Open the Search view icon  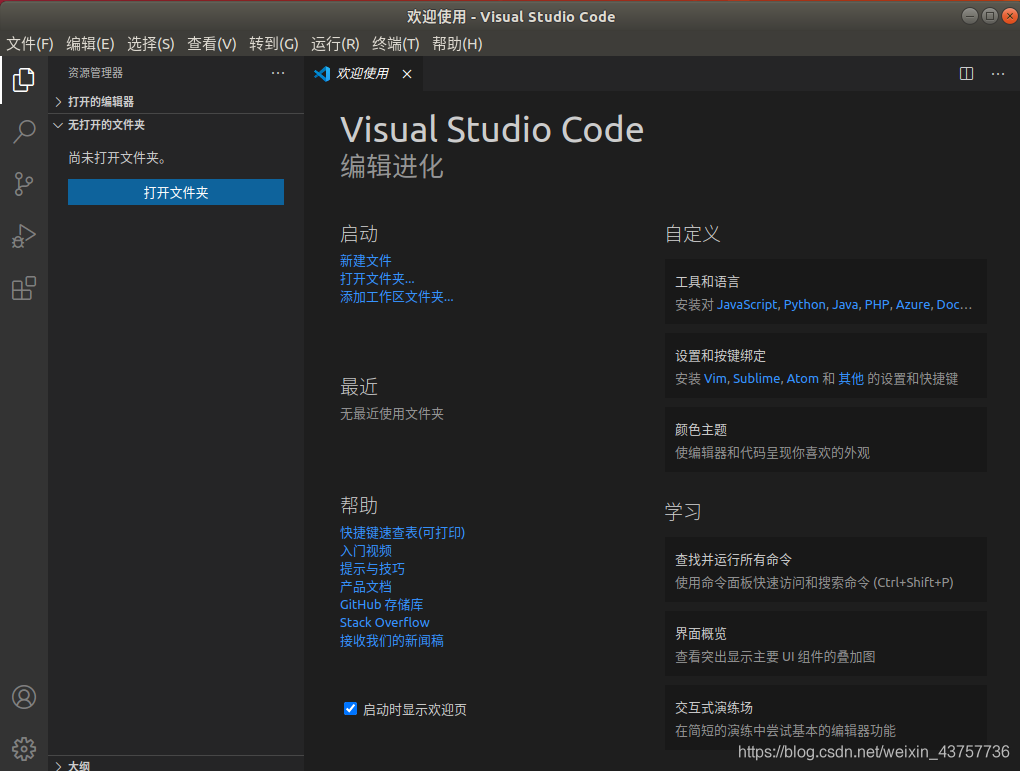[x=24, y=131]
